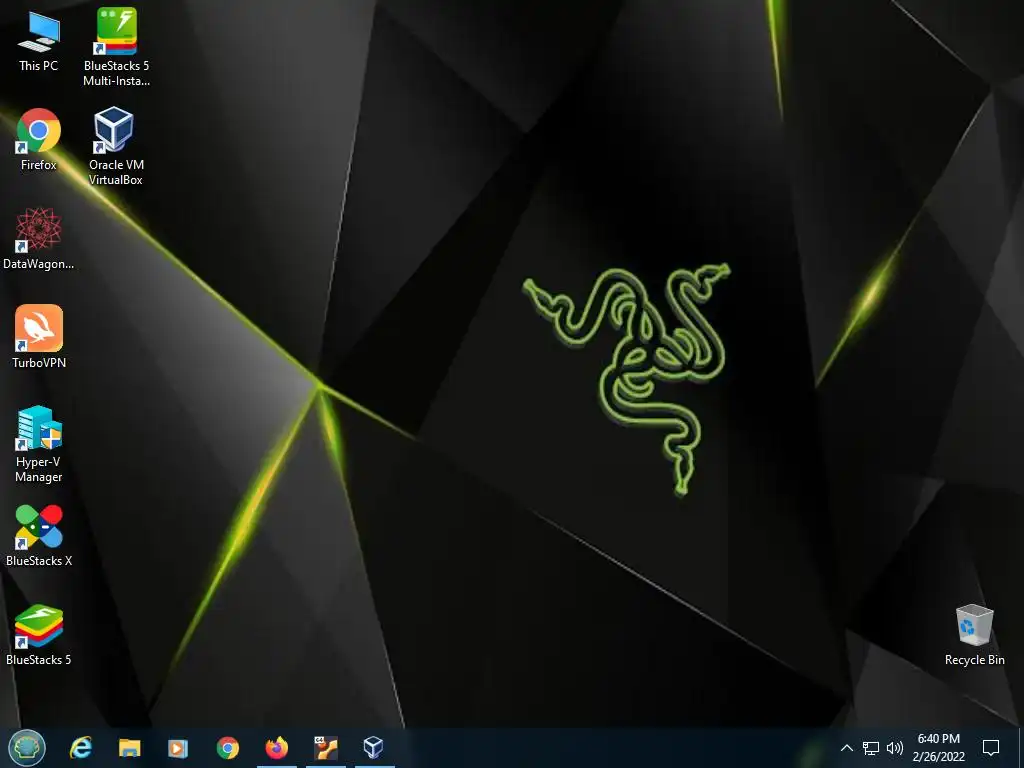Select the This PC desktop icon
The height and width of the screenshot is (768, 1024).
pyautogui.click(x=39, y=41)
